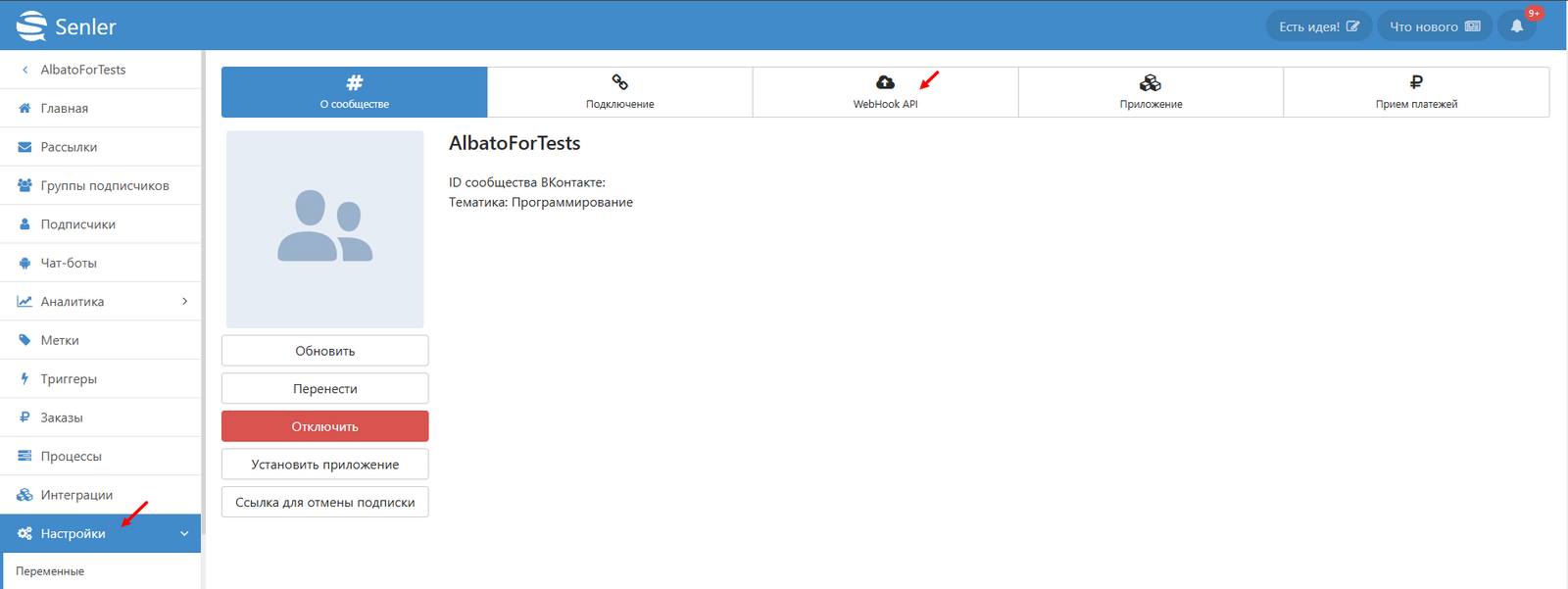Click the Рассылки envelope icon
Screen dimensions: 1568x589
[24, 147]
